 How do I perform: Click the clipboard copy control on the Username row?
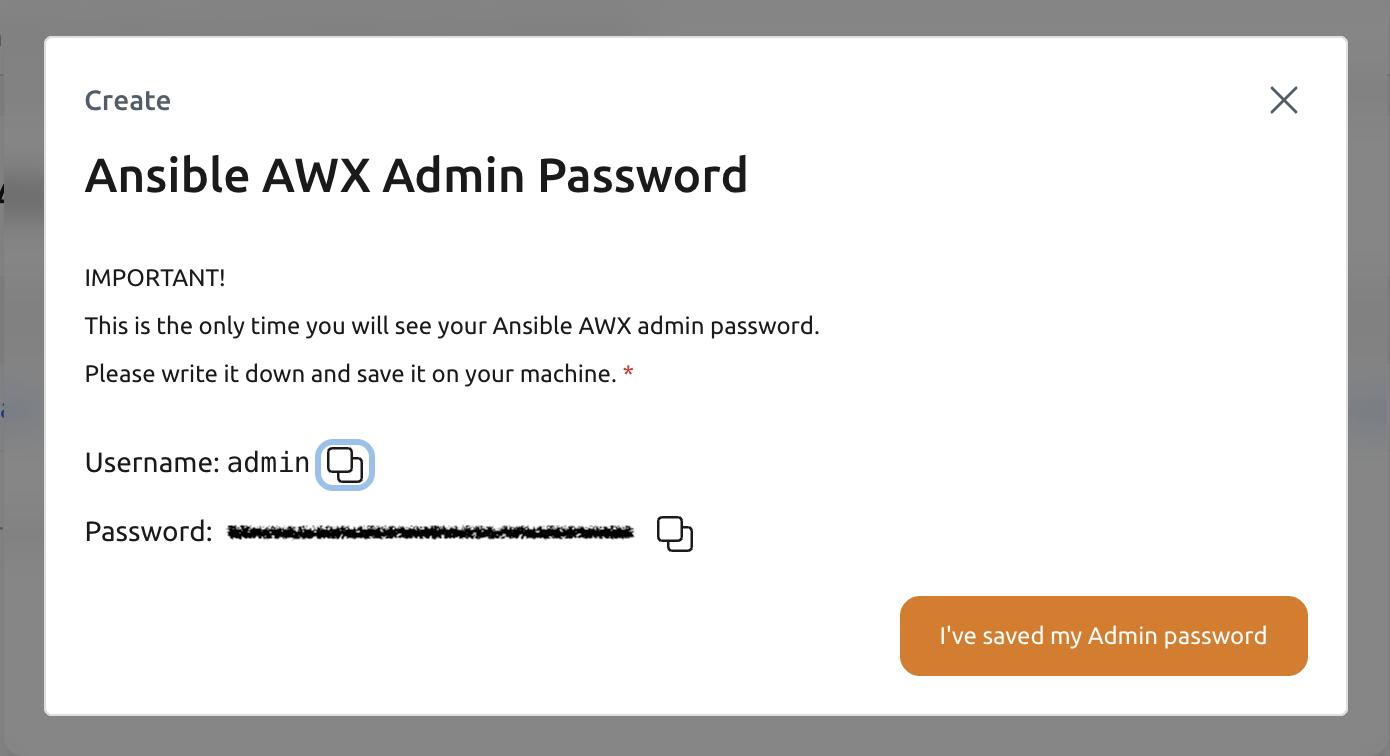point(345,464)
